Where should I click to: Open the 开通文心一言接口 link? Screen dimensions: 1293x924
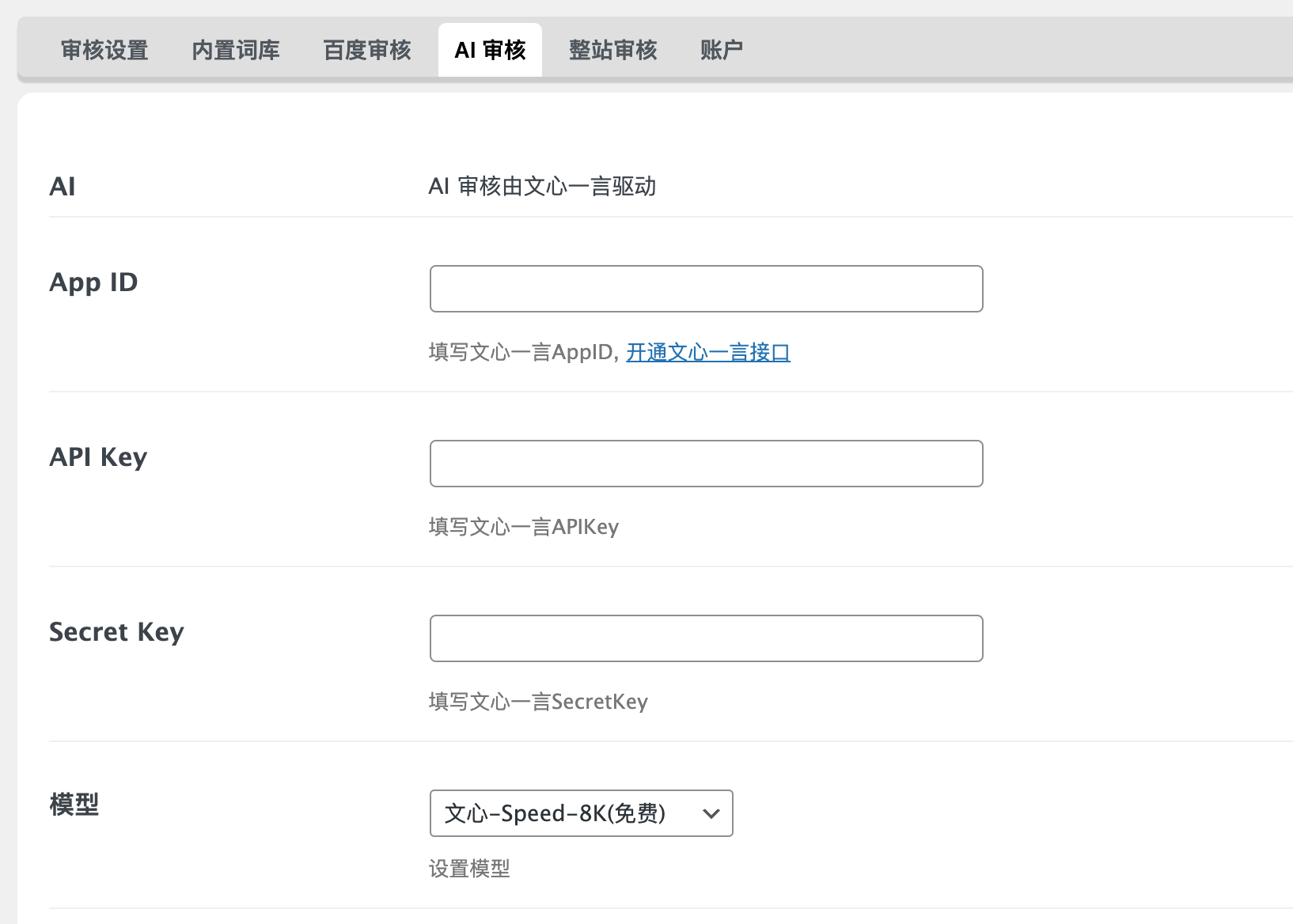[708, 352]
